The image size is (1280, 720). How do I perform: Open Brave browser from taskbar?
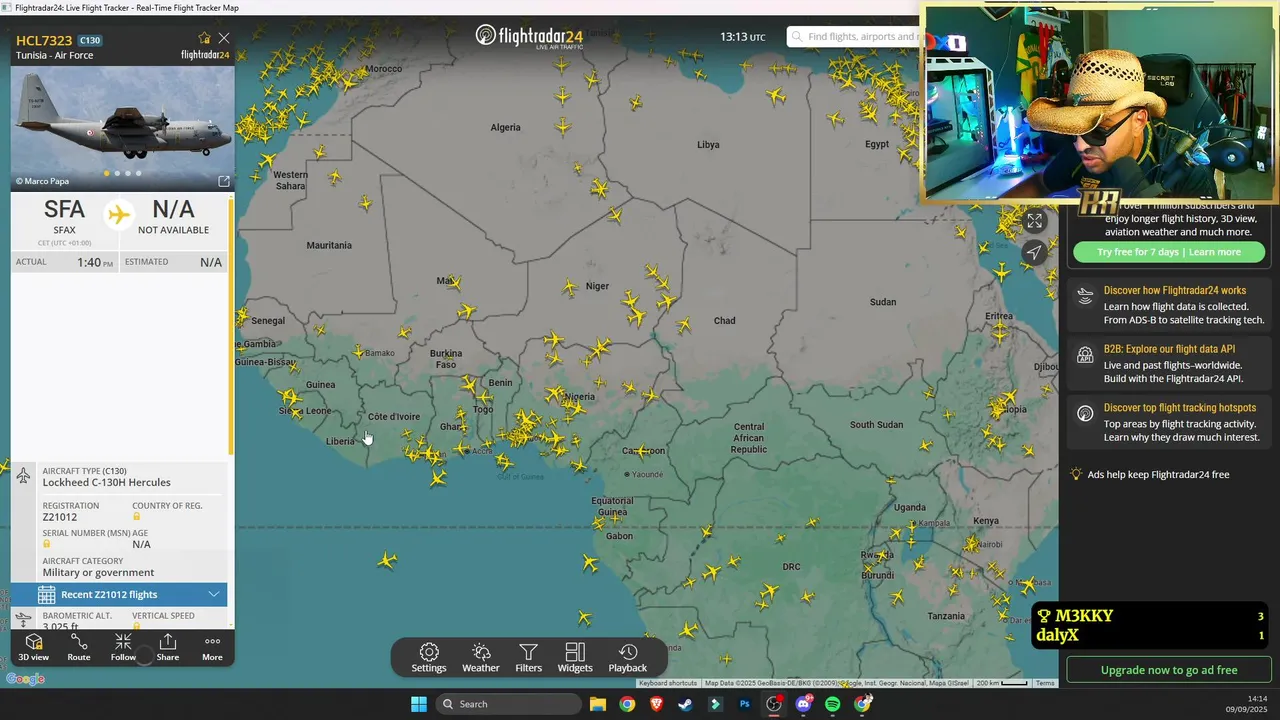pyautogui.click(x=656, y=704)
